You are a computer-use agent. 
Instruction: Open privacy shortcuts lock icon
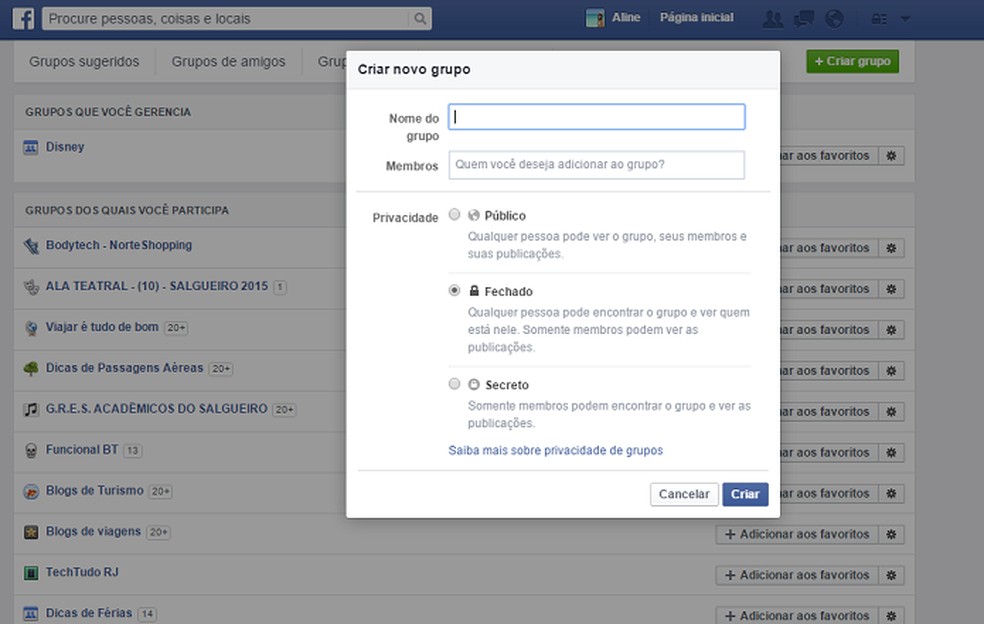[879, 19]
